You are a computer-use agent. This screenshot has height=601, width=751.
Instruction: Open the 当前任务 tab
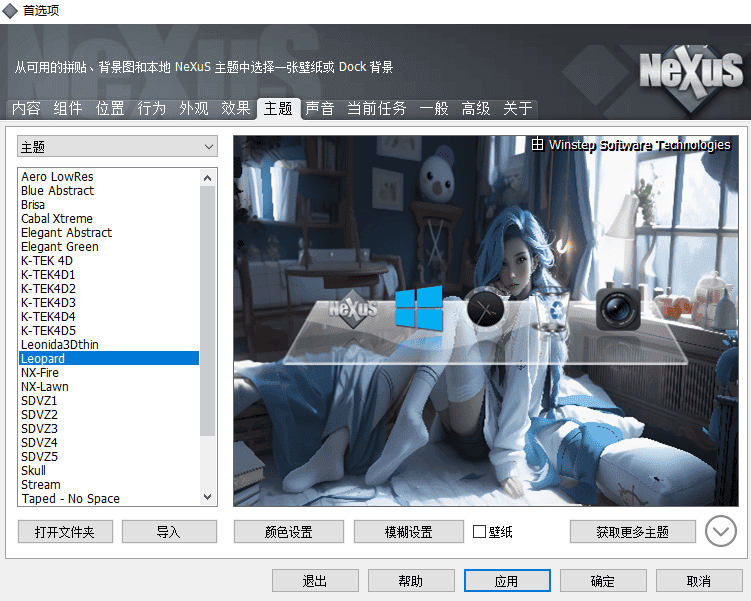click(x=376, y=108)
